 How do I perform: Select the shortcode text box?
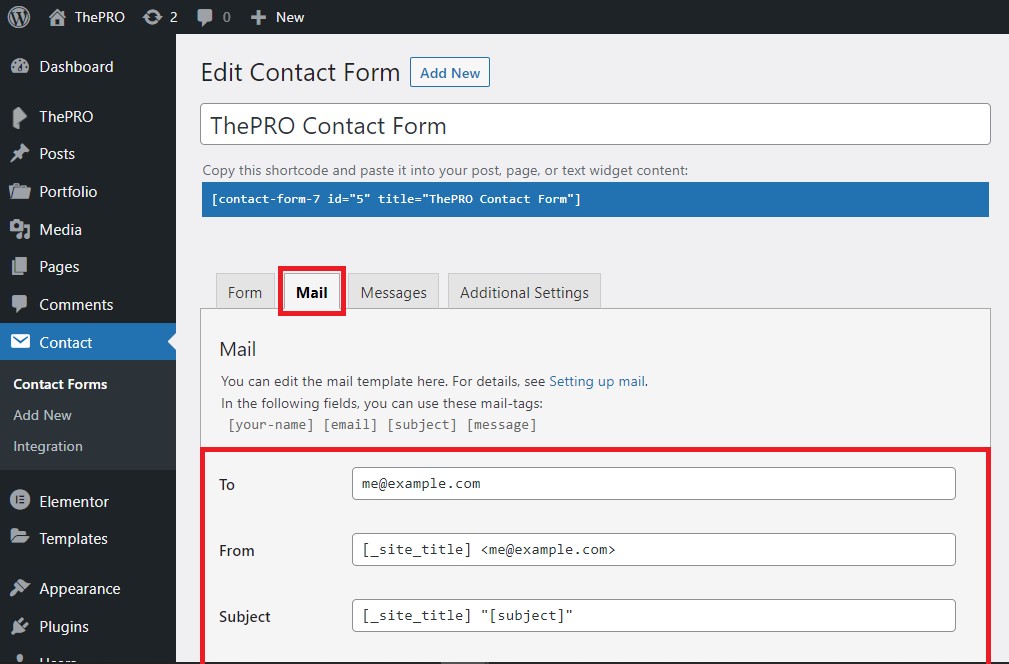coord(595,199)
